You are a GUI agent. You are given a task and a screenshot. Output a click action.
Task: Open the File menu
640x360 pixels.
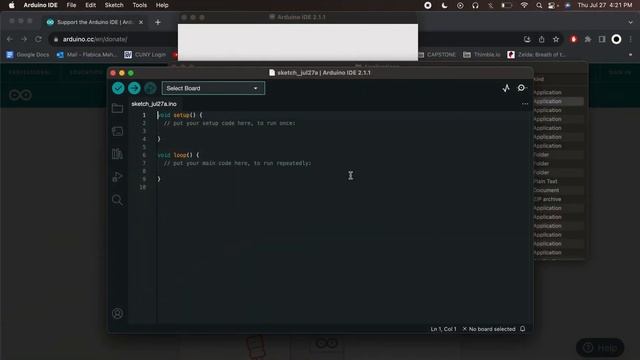point(71,5)
